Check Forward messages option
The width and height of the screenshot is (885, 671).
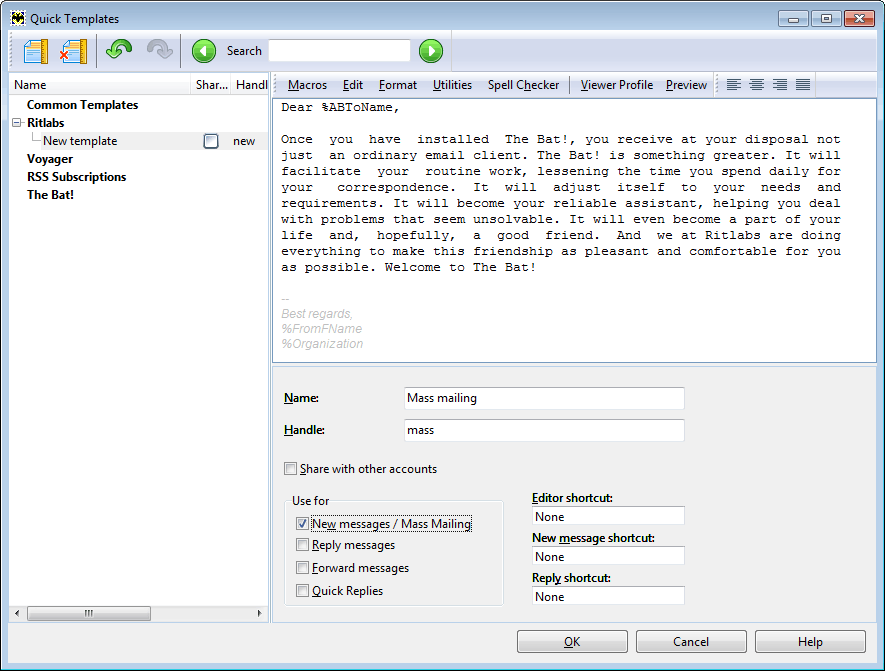click(303, 568)
